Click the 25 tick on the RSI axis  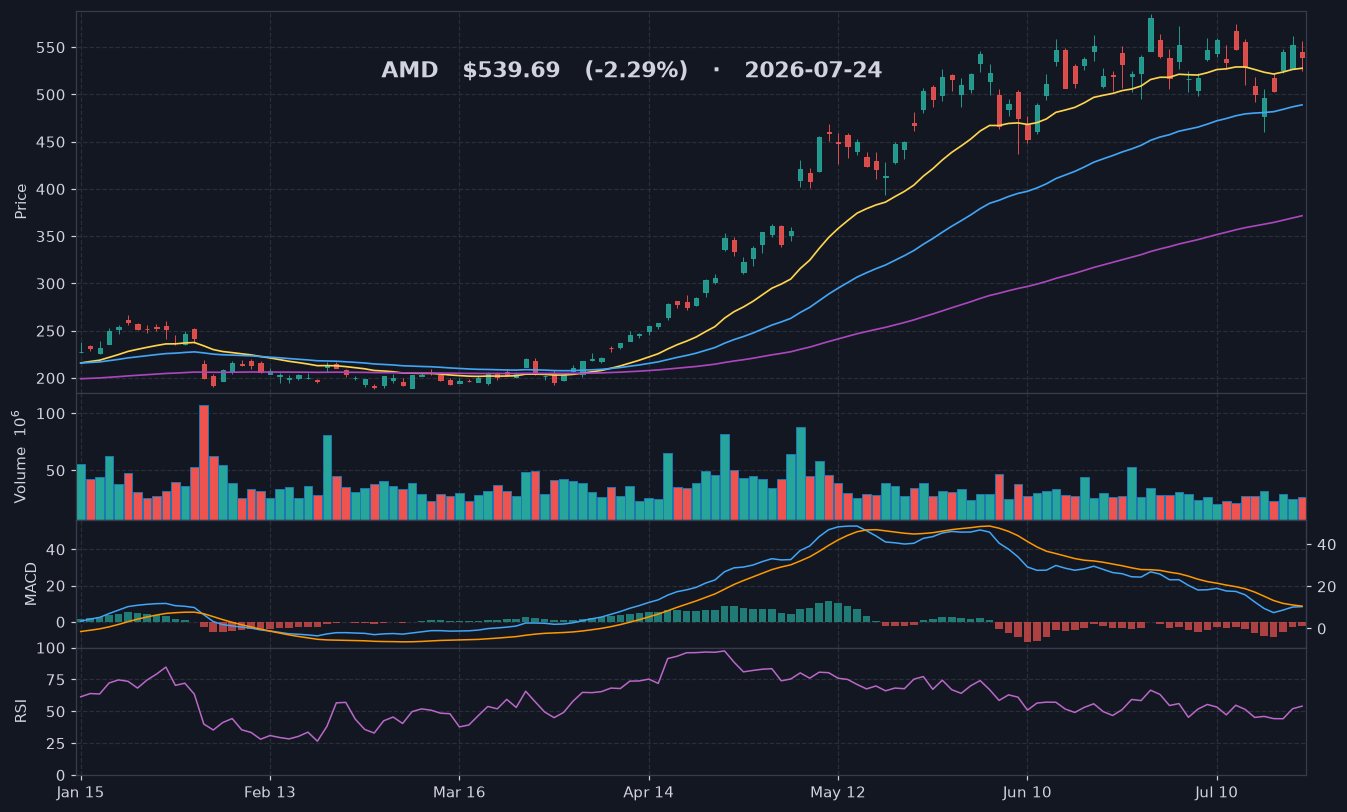(57, 744)
